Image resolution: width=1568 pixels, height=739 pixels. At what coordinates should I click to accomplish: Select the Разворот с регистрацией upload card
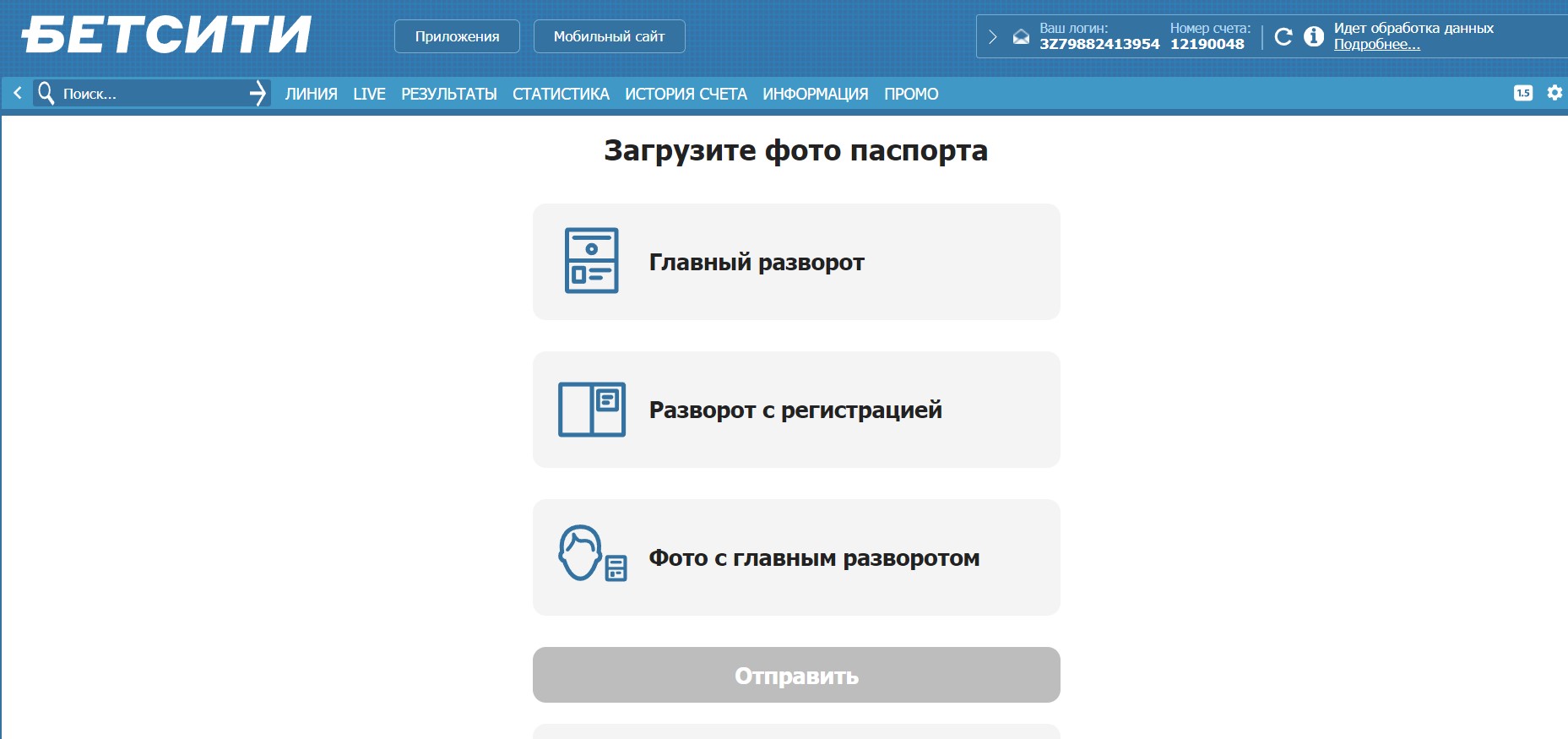point(796,410)
